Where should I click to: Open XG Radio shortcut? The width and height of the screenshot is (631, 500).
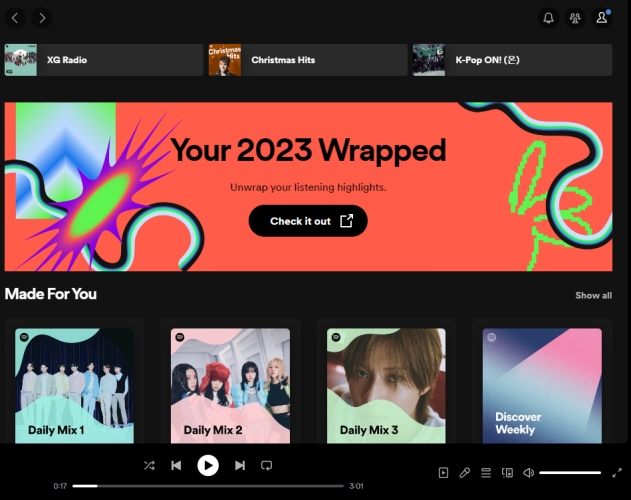pyautogui.click(x=104, y=60)
